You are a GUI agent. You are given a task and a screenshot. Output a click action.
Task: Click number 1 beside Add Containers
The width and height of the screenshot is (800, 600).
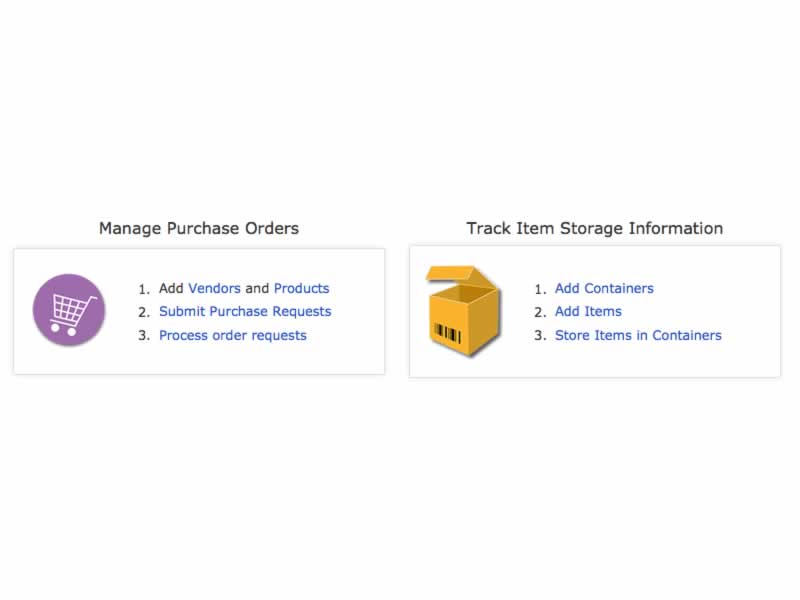pos(539,289)
